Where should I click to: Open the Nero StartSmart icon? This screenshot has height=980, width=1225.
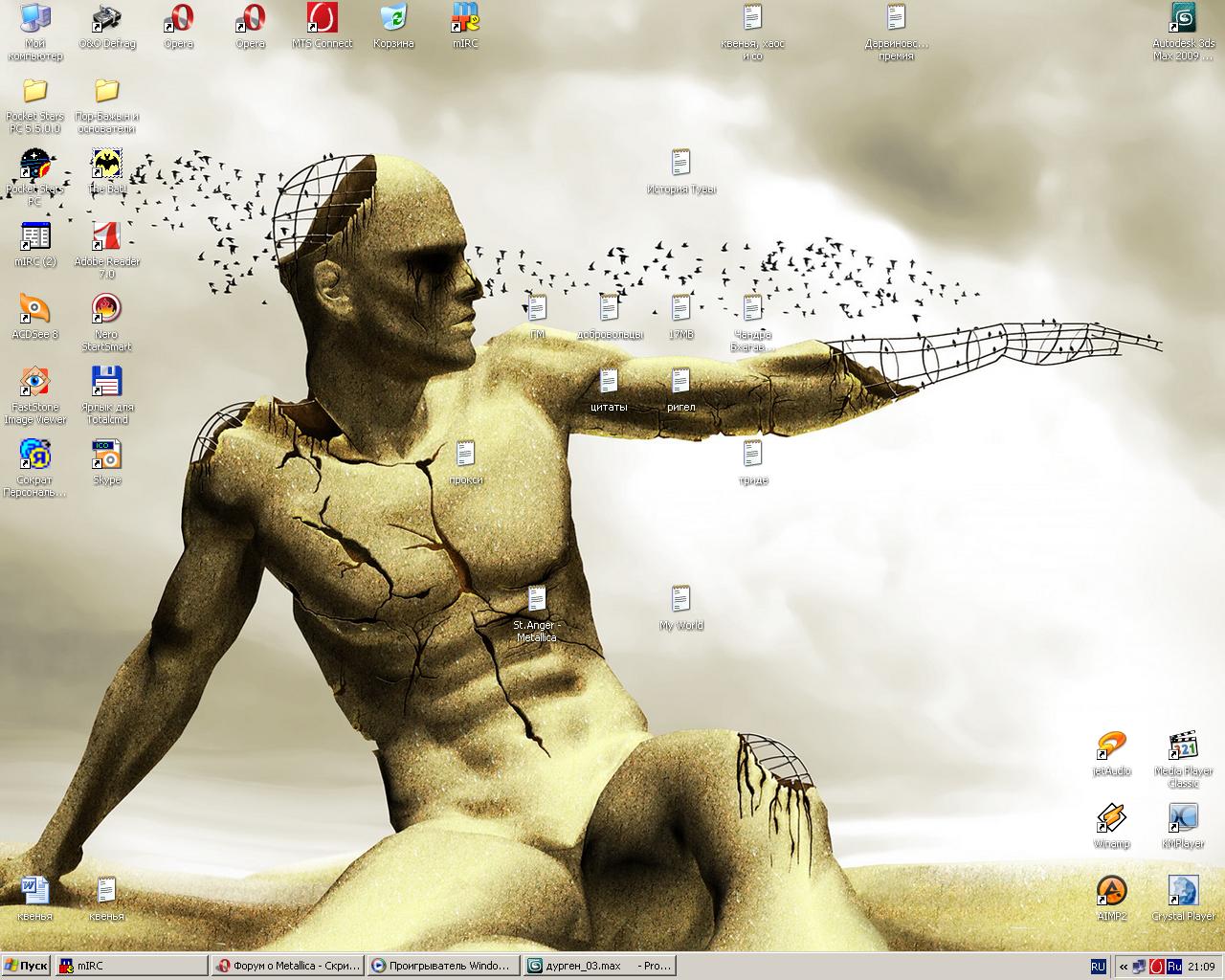point(106,310)
